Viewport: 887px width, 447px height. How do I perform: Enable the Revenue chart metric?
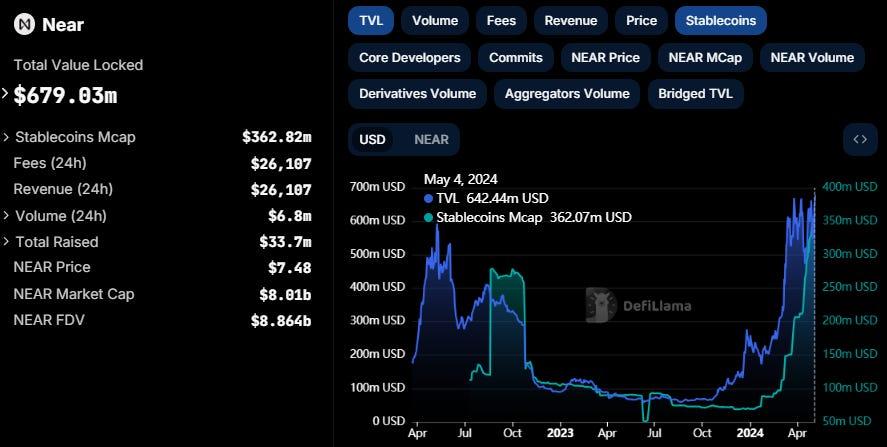[571, 20]
